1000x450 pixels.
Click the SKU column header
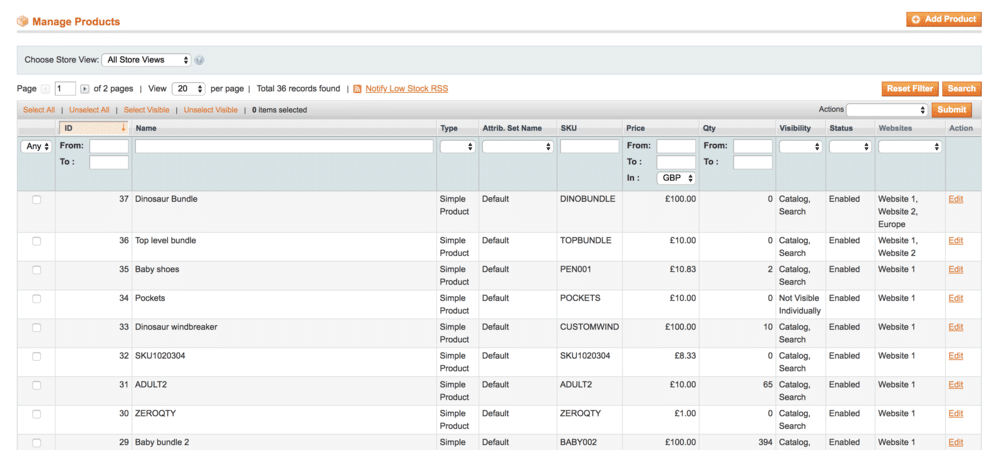pyautogui.click(x=569, y=128)
